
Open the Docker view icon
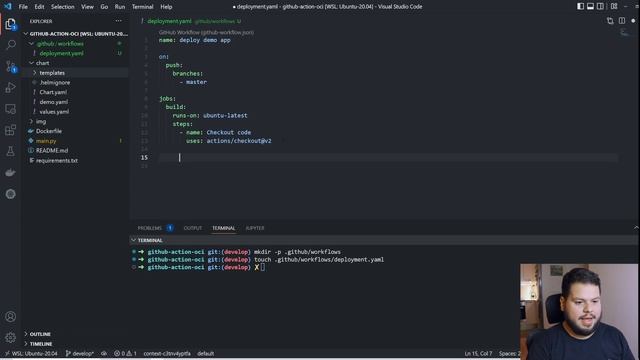11,173
